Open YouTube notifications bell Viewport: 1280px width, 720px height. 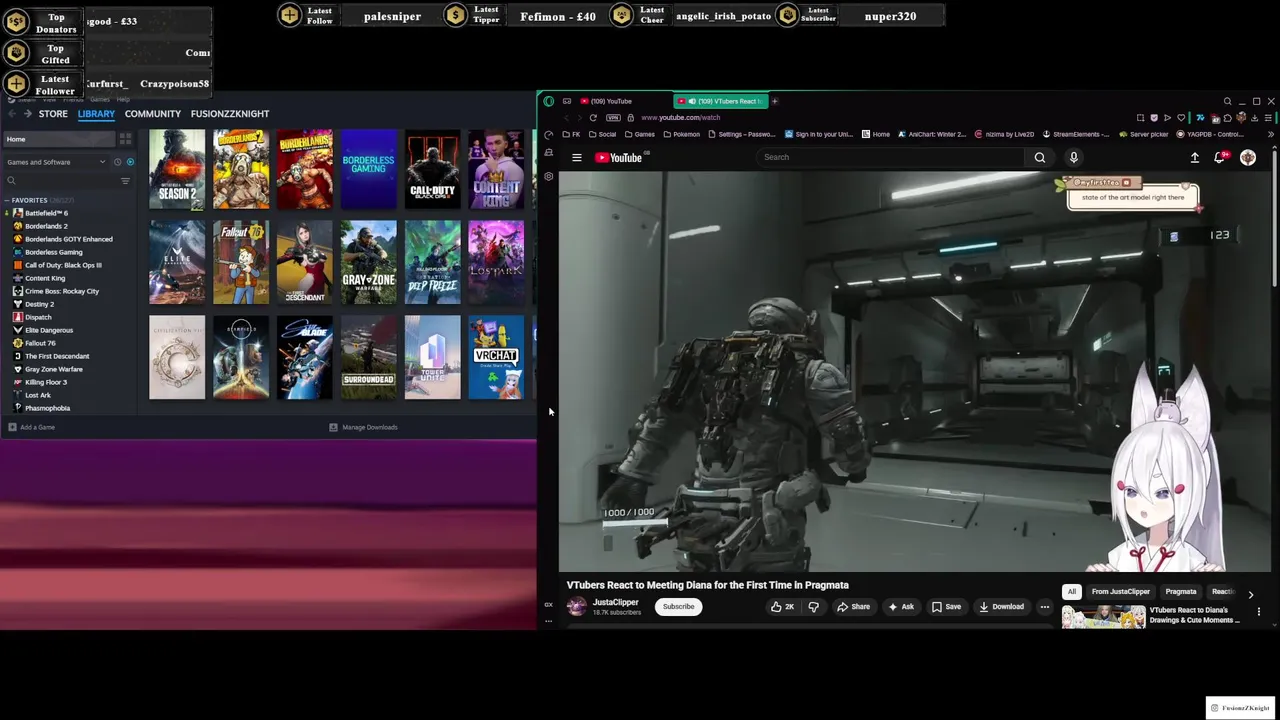(x=1220, y=157)
